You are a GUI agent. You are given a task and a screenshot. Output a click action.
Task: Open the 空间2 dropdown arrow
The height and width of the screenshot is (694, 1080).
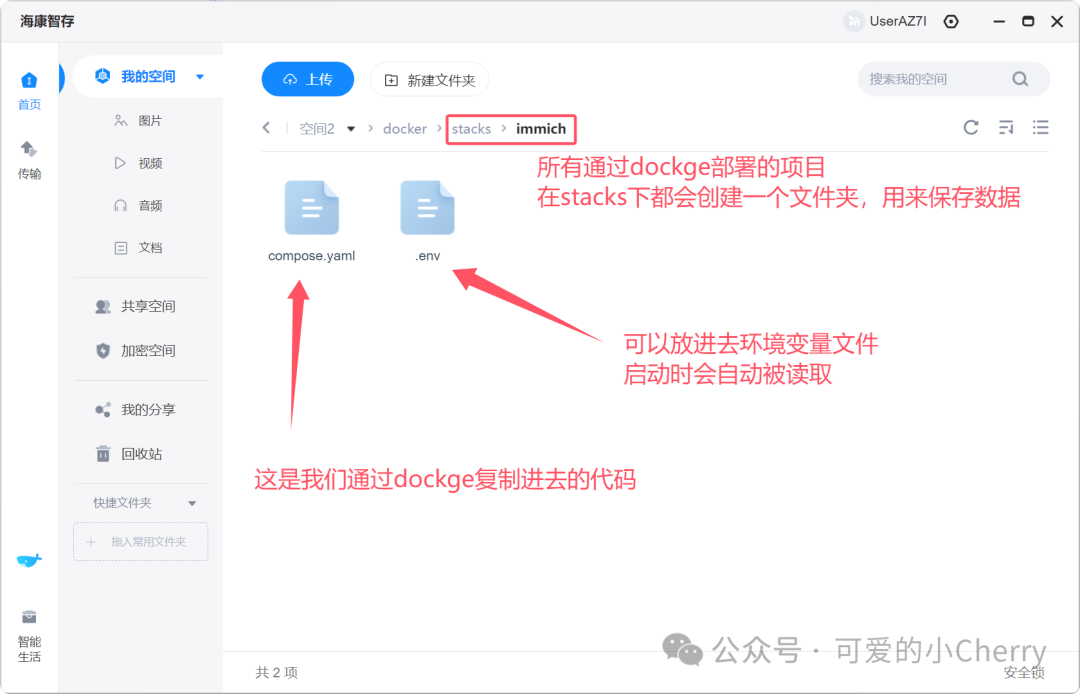coord(351,129)
